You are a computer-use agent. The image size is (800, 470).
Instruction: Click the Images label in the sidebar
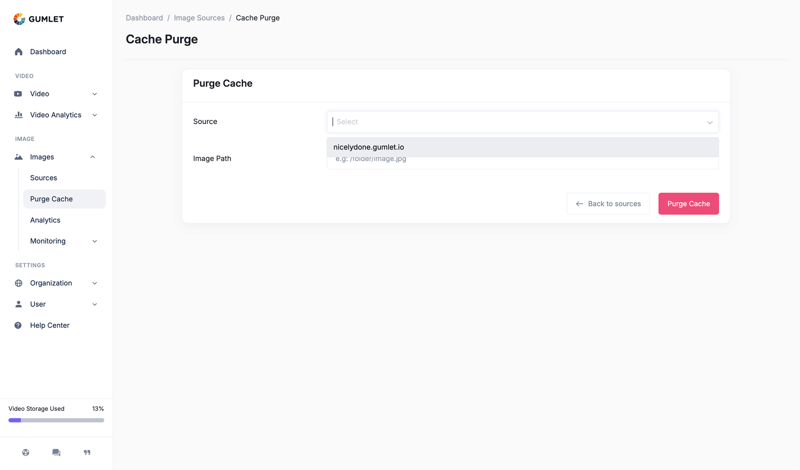pos(42,157)
